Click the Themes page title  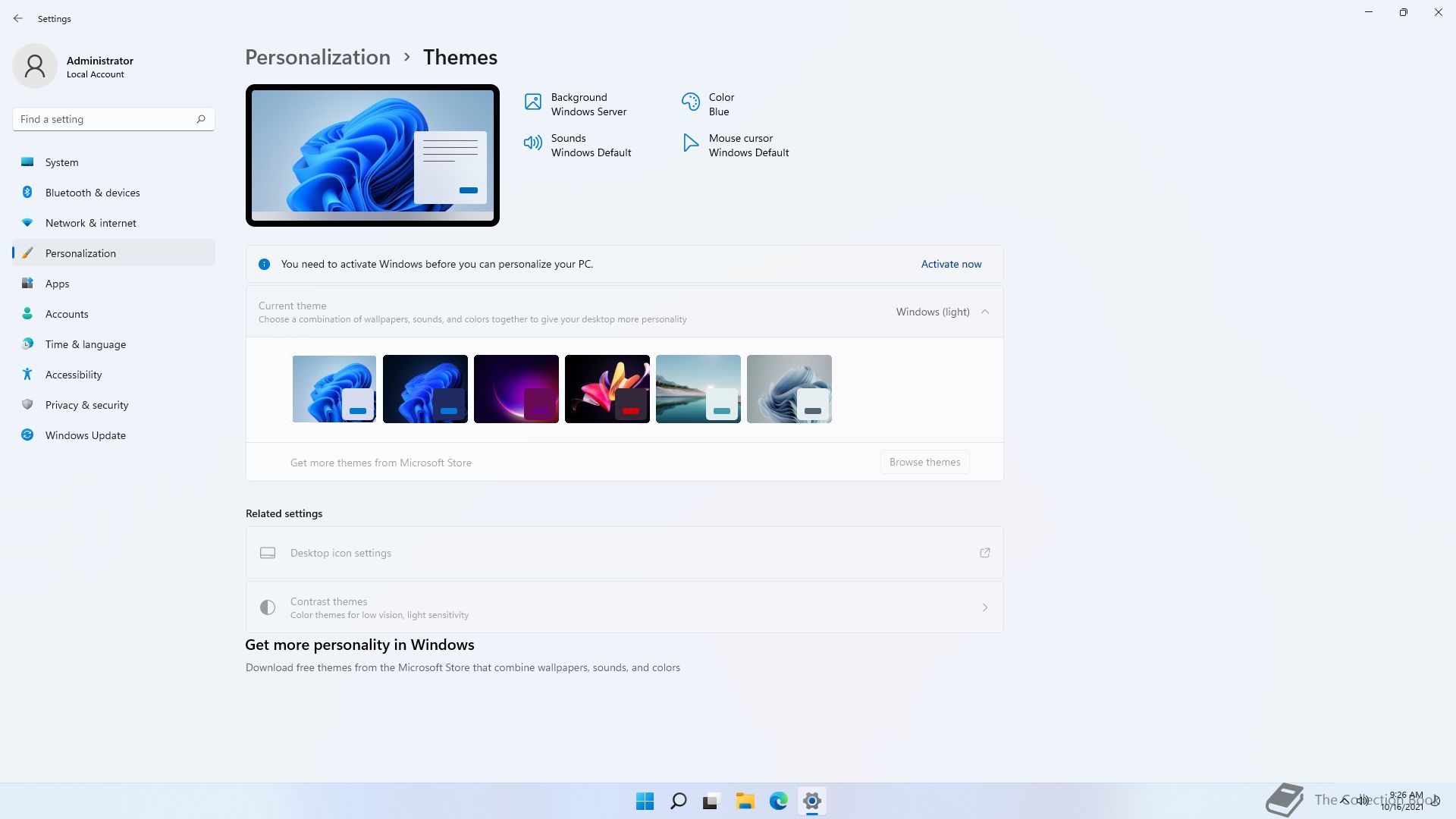[x=460, y=58]
